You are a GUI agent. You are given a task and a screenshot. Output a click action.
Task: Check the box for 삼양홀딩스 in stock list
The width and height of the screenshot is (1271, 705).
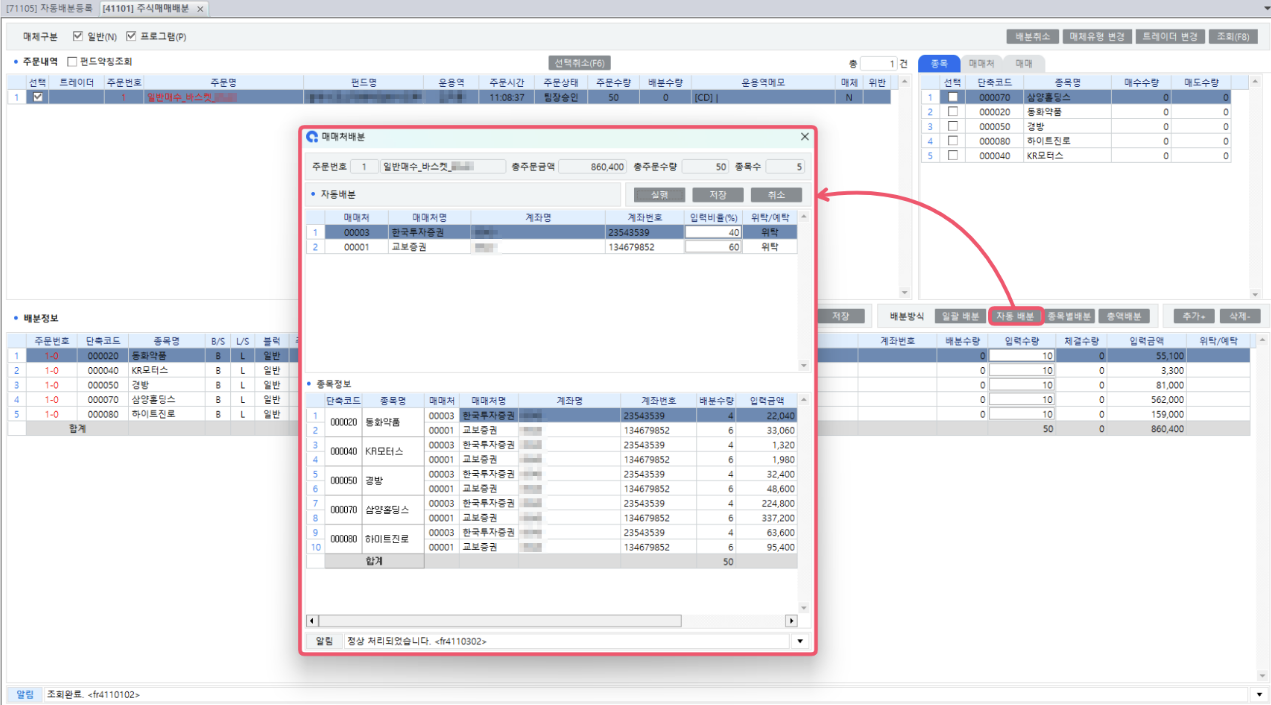click(x=953, y=97)
